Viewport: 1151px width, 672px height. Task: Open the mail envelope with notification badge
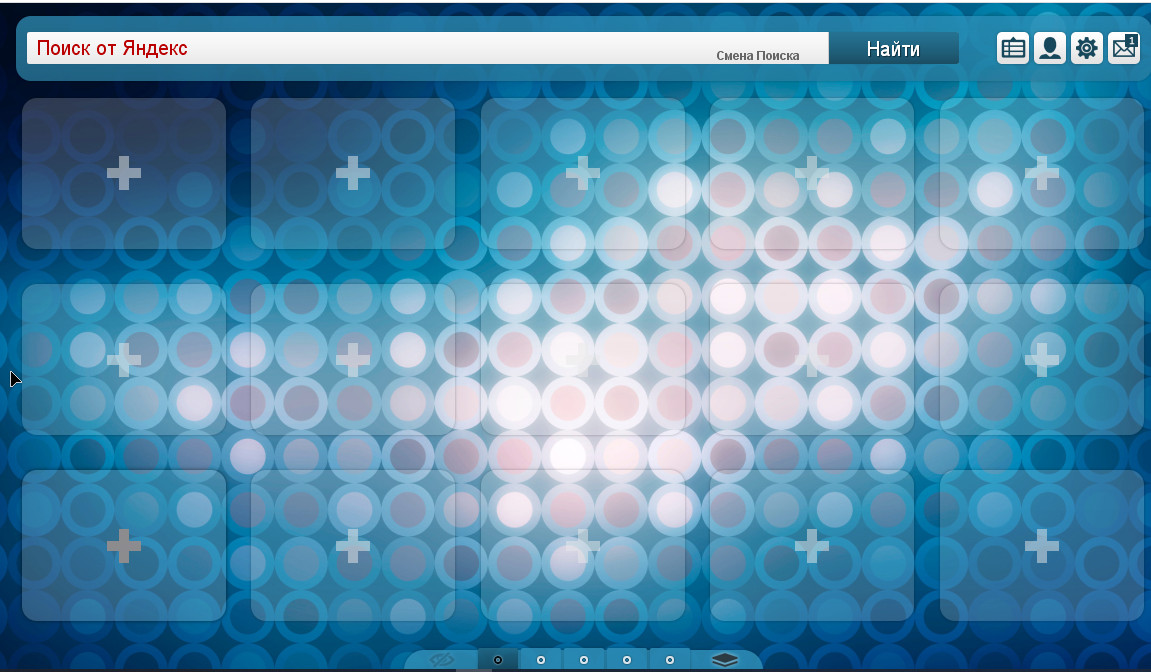[x=1124, y=48]
